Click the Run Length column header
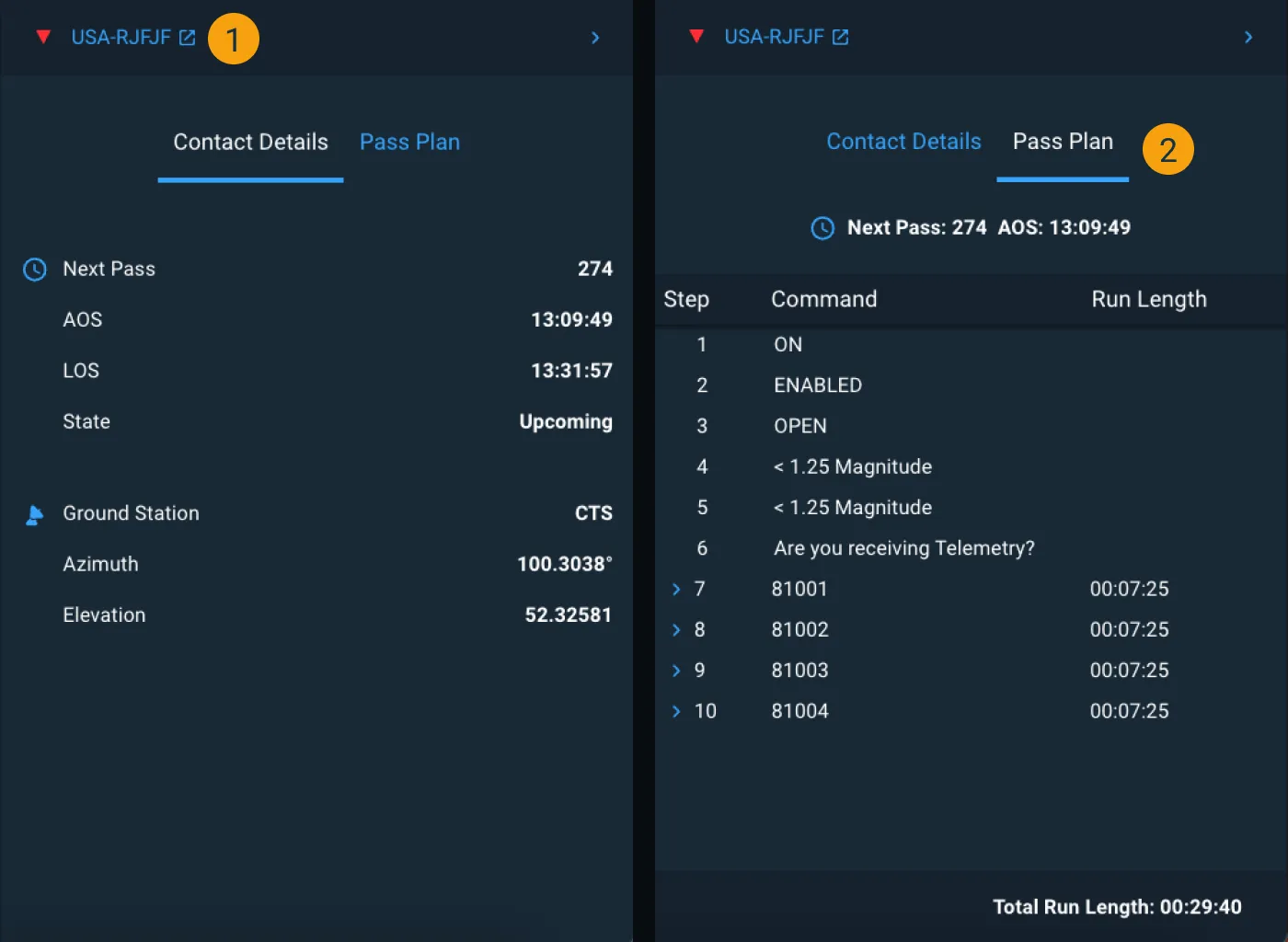 tap(1148, 300)
